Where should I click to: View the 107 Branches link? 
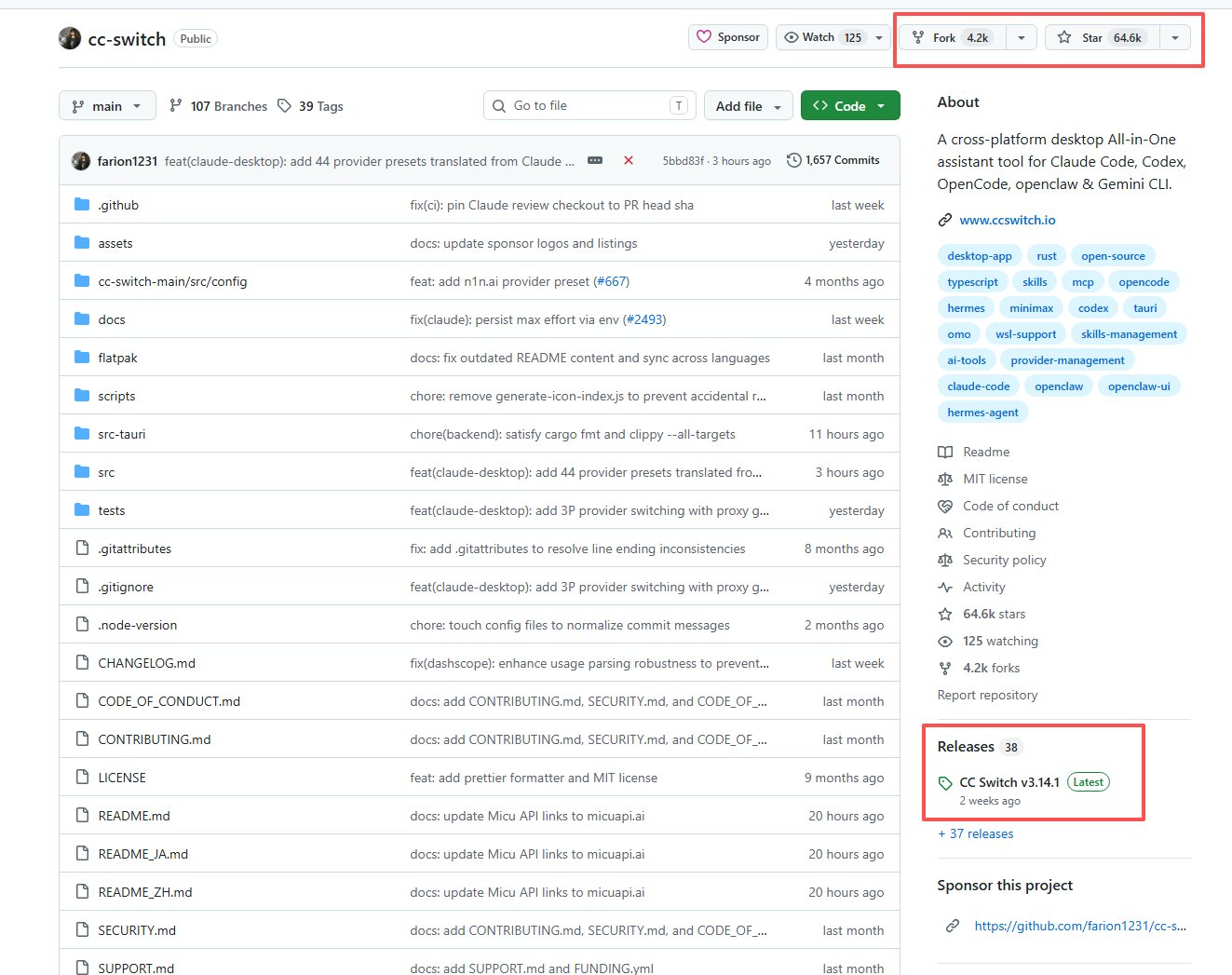(218, 106)
